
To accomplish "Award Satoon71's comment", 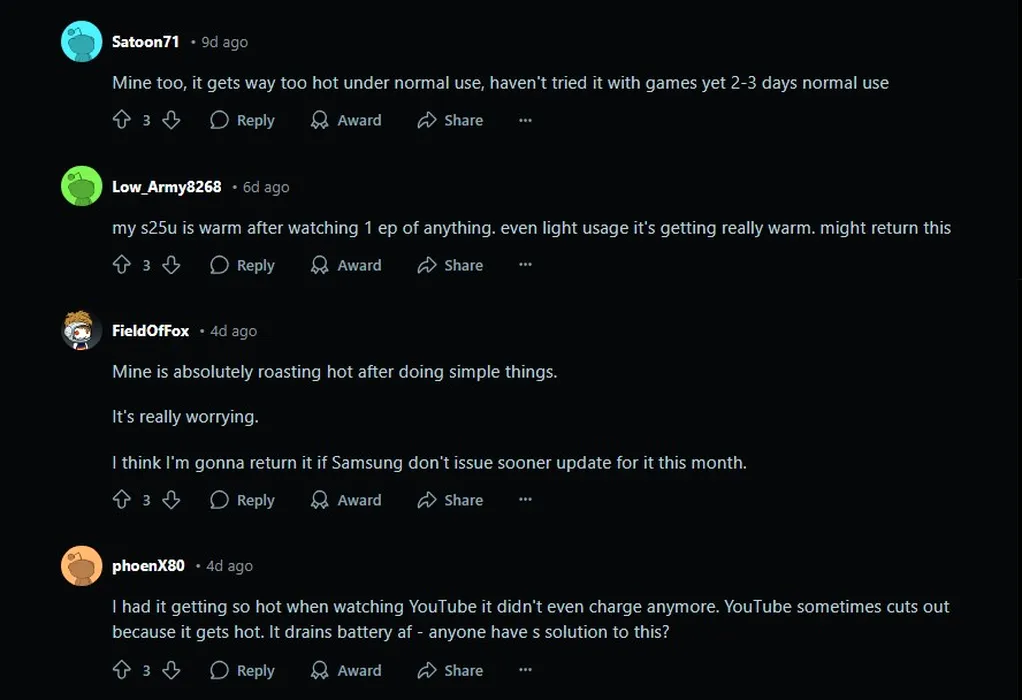I will (x=346, y=120).
